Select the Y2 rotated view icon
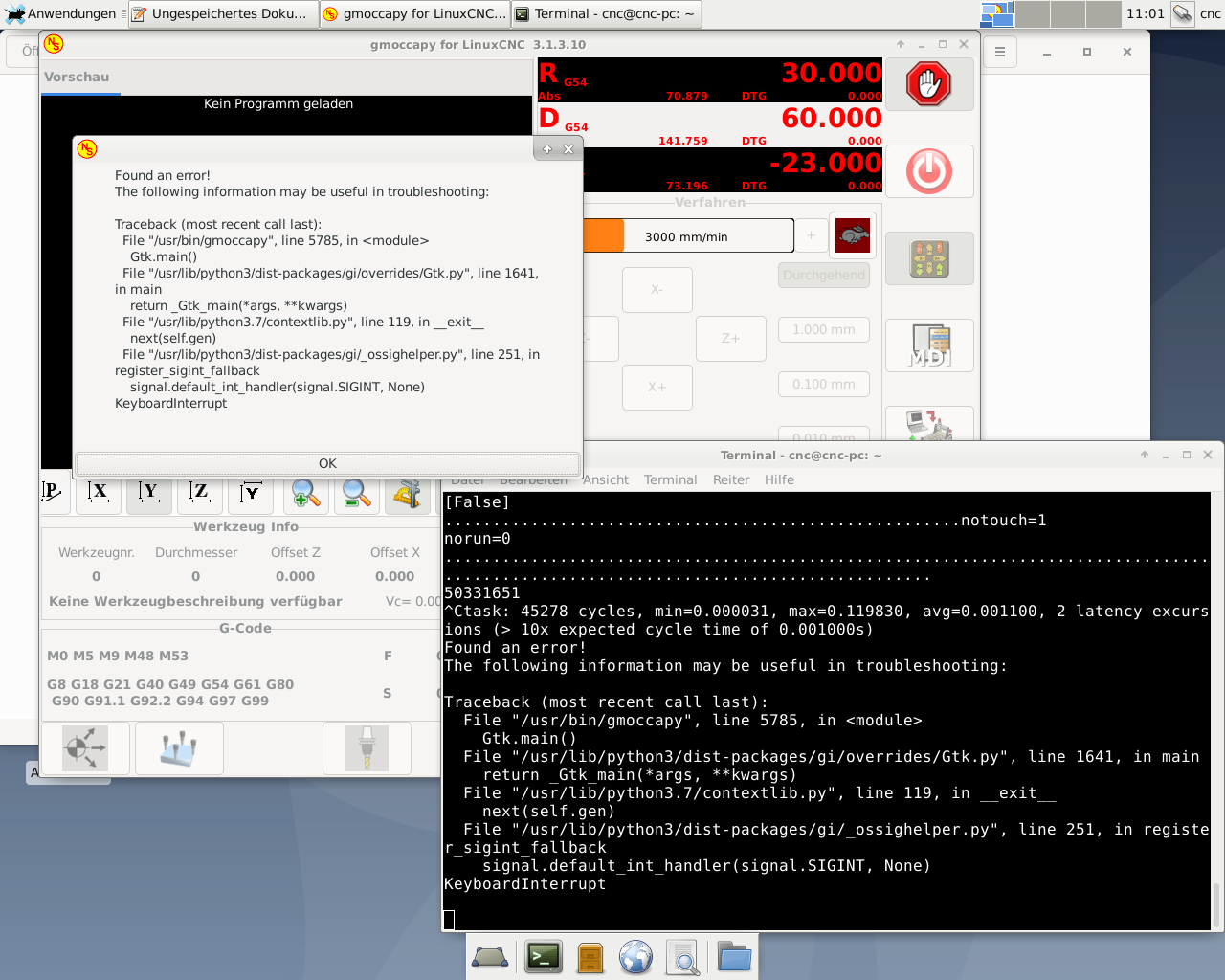This screenshot has height=980, width=1225. point(251,492)
